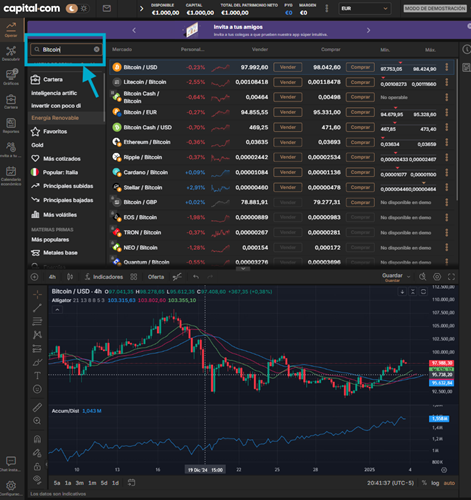Expand the account summary arrow

click(x=142, y=8)
